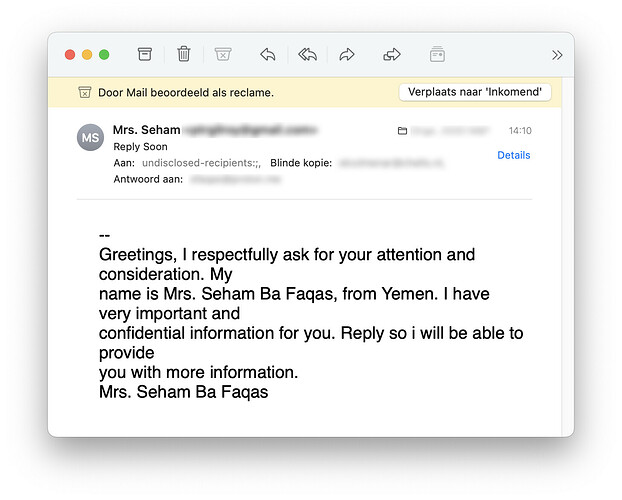This screenshot has width=622, height=500.
Task: Forward the email with the forward arrow
Action: [347, 54]
